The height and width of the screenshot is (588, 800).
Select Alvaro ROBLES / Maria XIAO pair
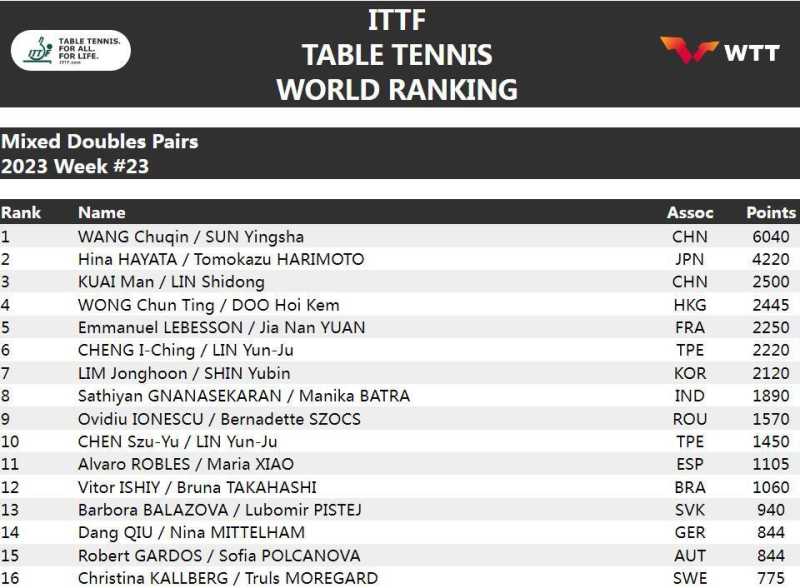pyautogui.click(x=186, y=464)
